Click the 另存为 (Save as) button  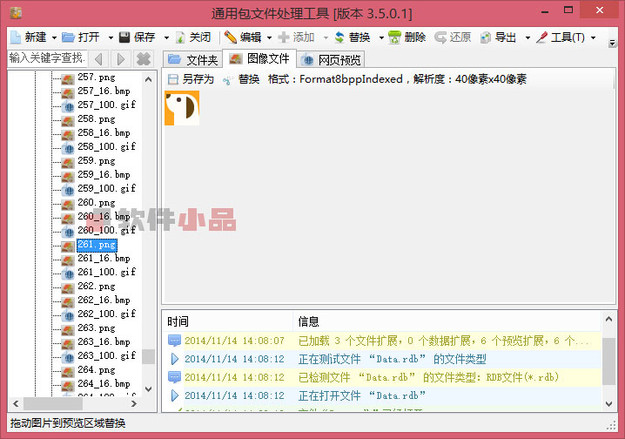click(191, 79)
